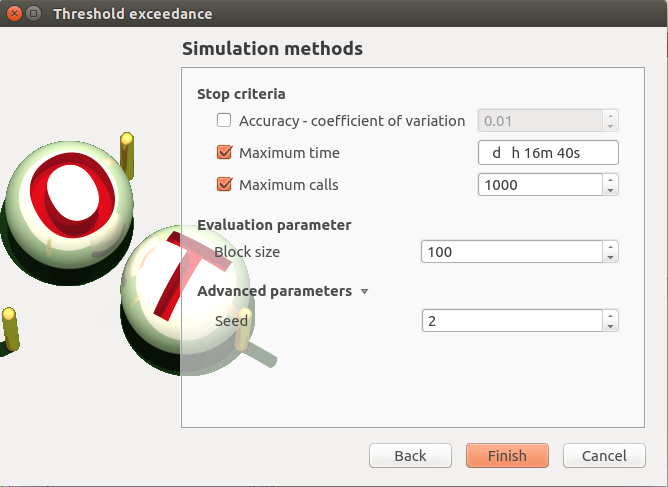Increase Maximum calls with up arrow
668x487 pixels.
(610, 179)
